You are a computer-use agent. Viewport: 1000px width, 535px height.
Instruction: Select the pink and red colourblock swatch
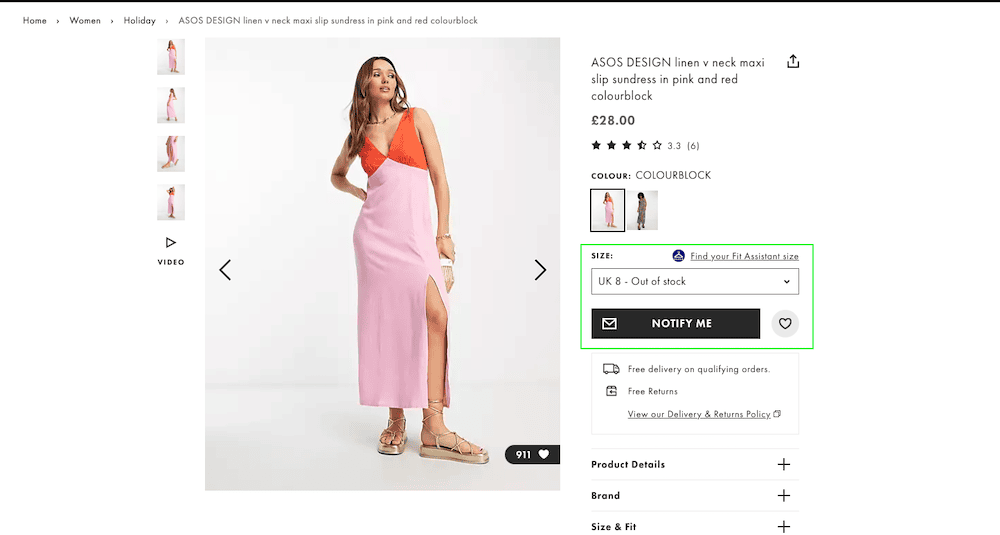tap(607, 210)
